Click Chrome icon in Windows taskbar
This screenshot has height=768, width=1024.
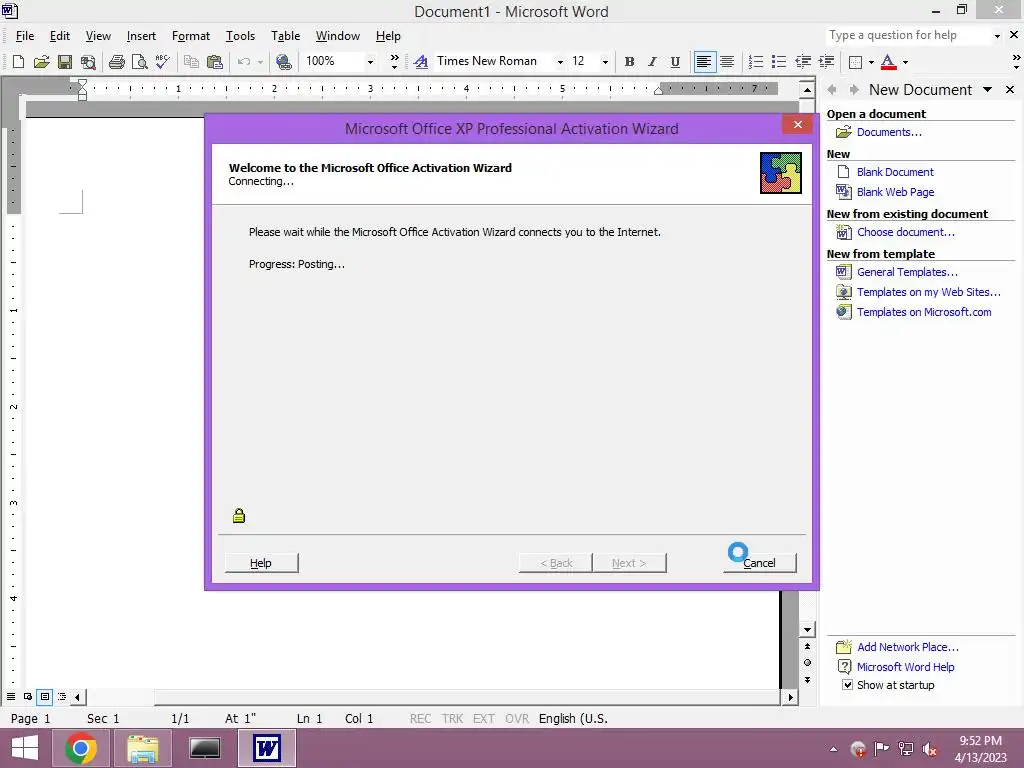tap(81, 748)
